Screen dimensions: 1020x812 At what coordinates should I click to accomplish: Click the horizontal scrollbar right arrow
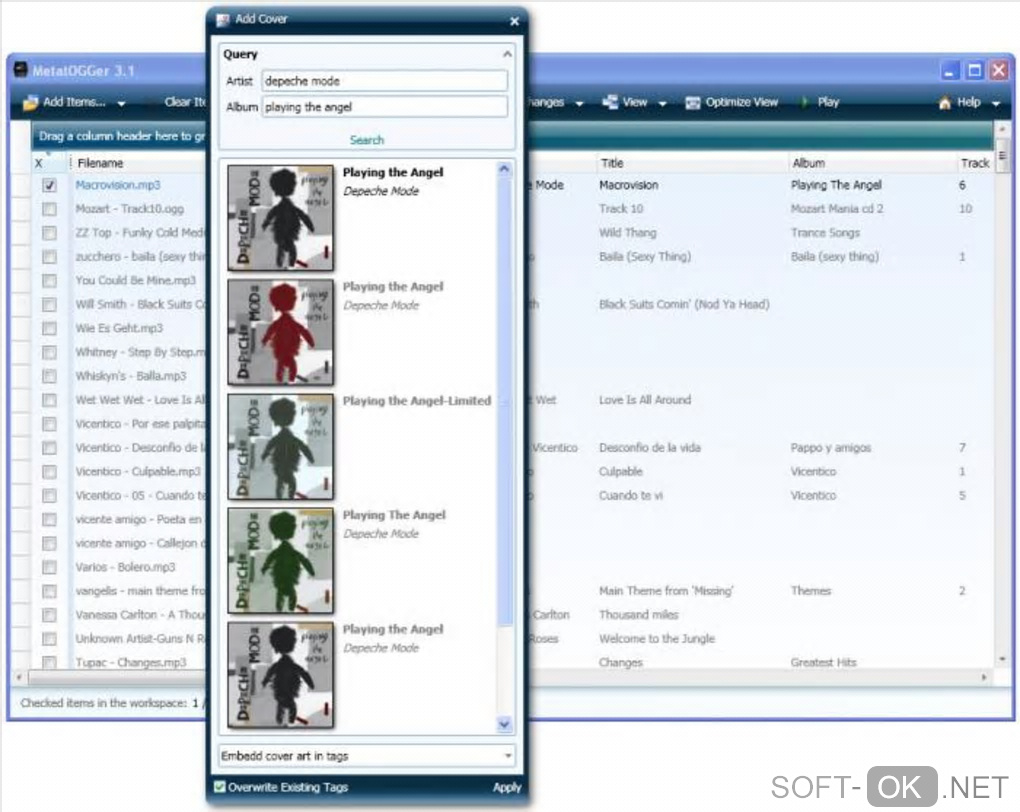984,677
